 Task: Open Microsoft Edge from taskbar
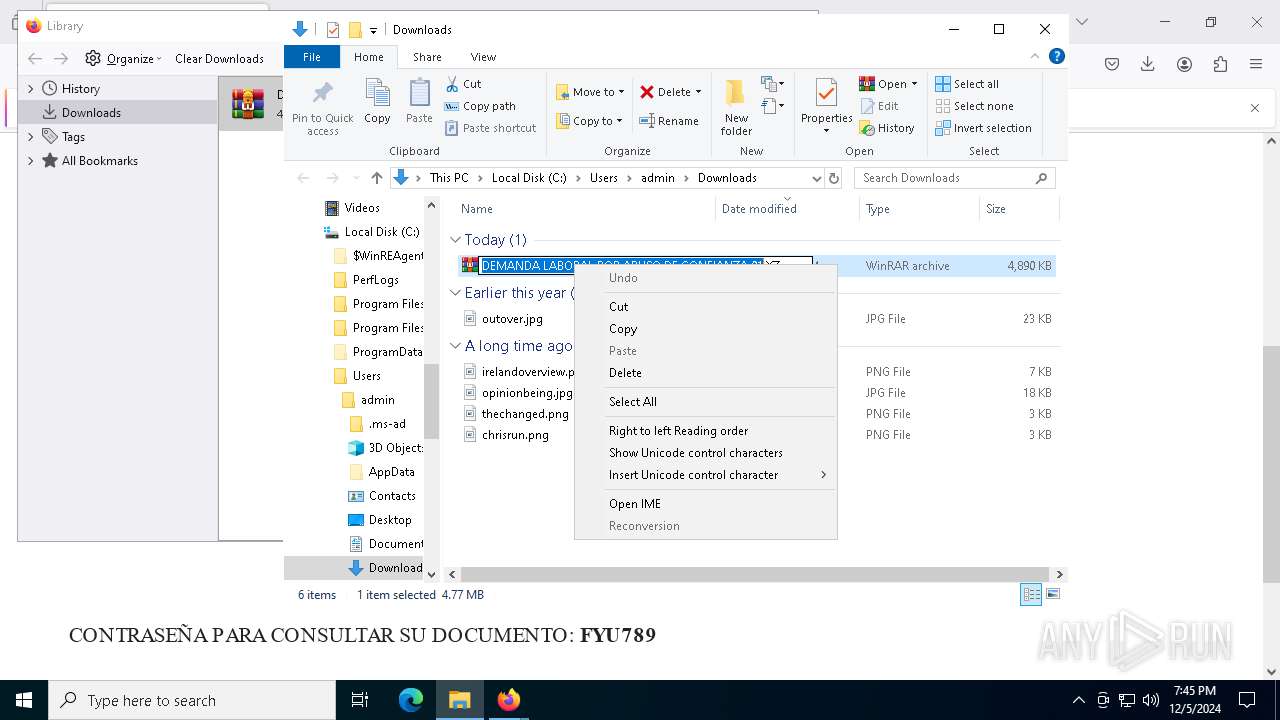pos(411,700)
